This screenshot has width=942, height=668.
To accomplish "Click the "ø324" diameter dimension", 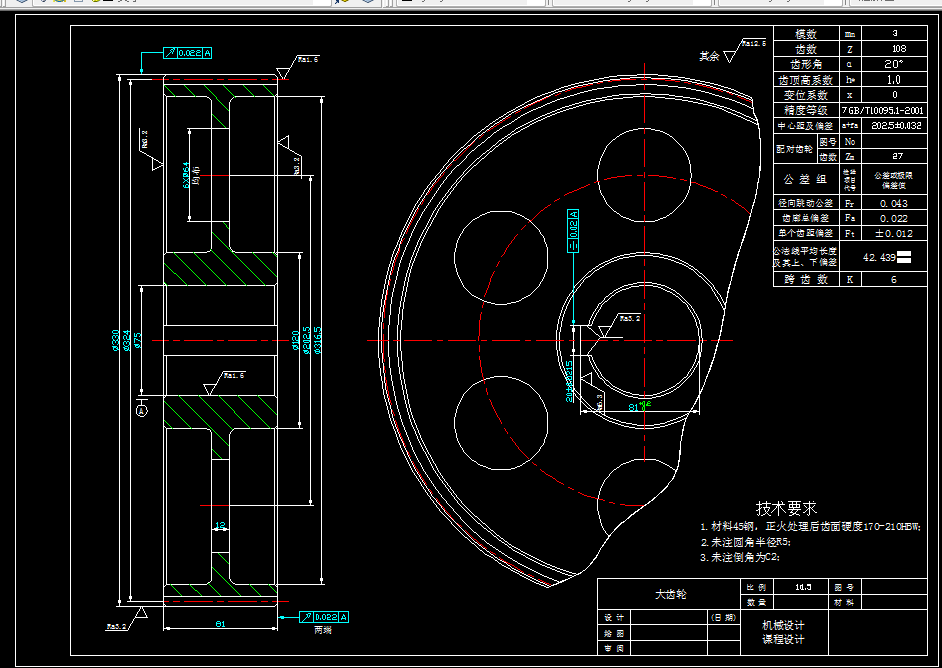I will pyautogui.click(x=126, y=340).
